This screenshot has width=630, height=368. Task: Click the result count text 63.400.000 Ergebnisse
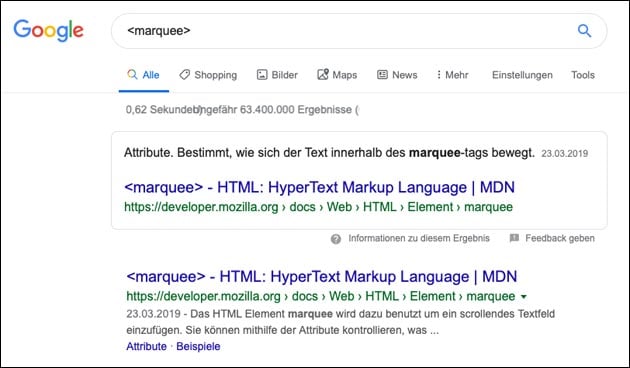[296, 110]
